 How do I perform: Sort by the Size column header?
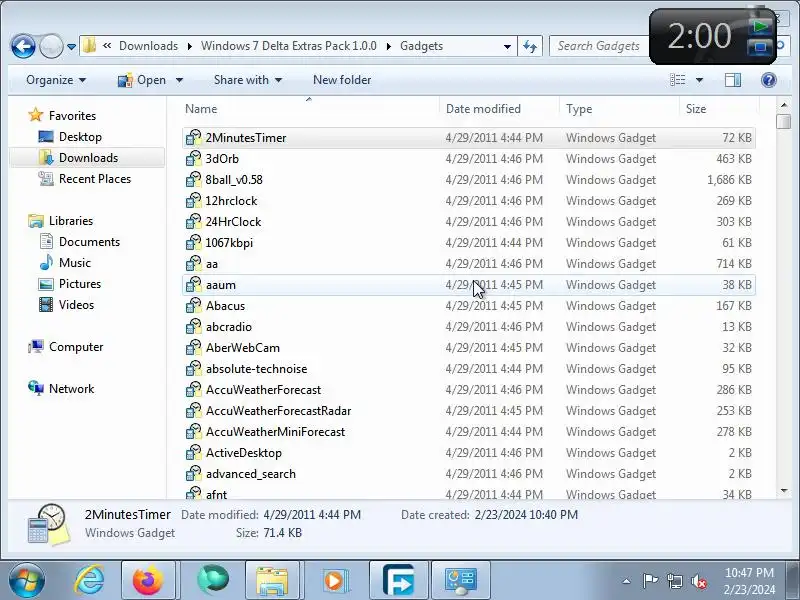pyautogui.click(x=719, y=109)
